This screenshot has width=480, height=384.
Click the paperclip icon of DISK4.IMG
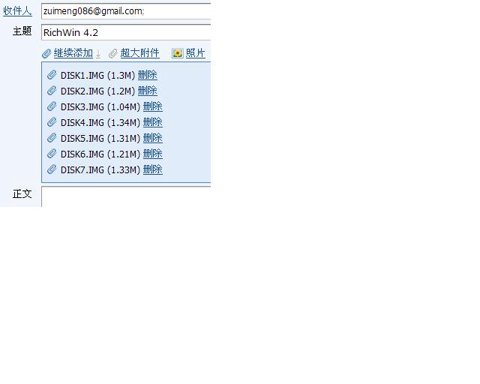click(x=52, y=122)
